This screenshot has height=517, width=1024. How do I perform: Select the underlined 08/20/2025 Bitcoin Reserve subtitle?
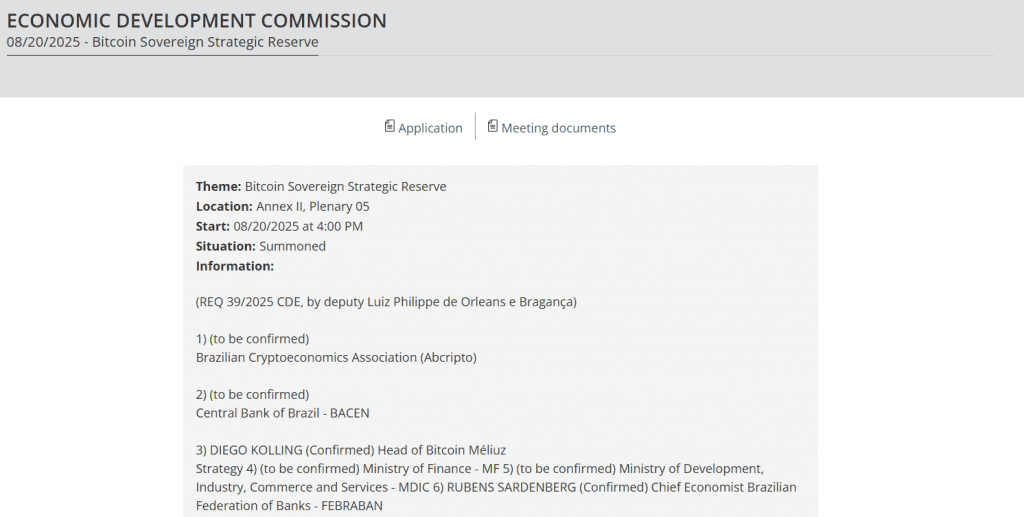pyautogui.click(x=162, y=42)
